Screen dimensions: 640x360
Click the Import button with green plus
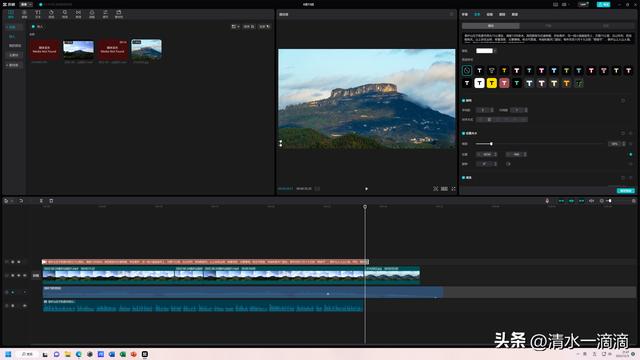37,27
